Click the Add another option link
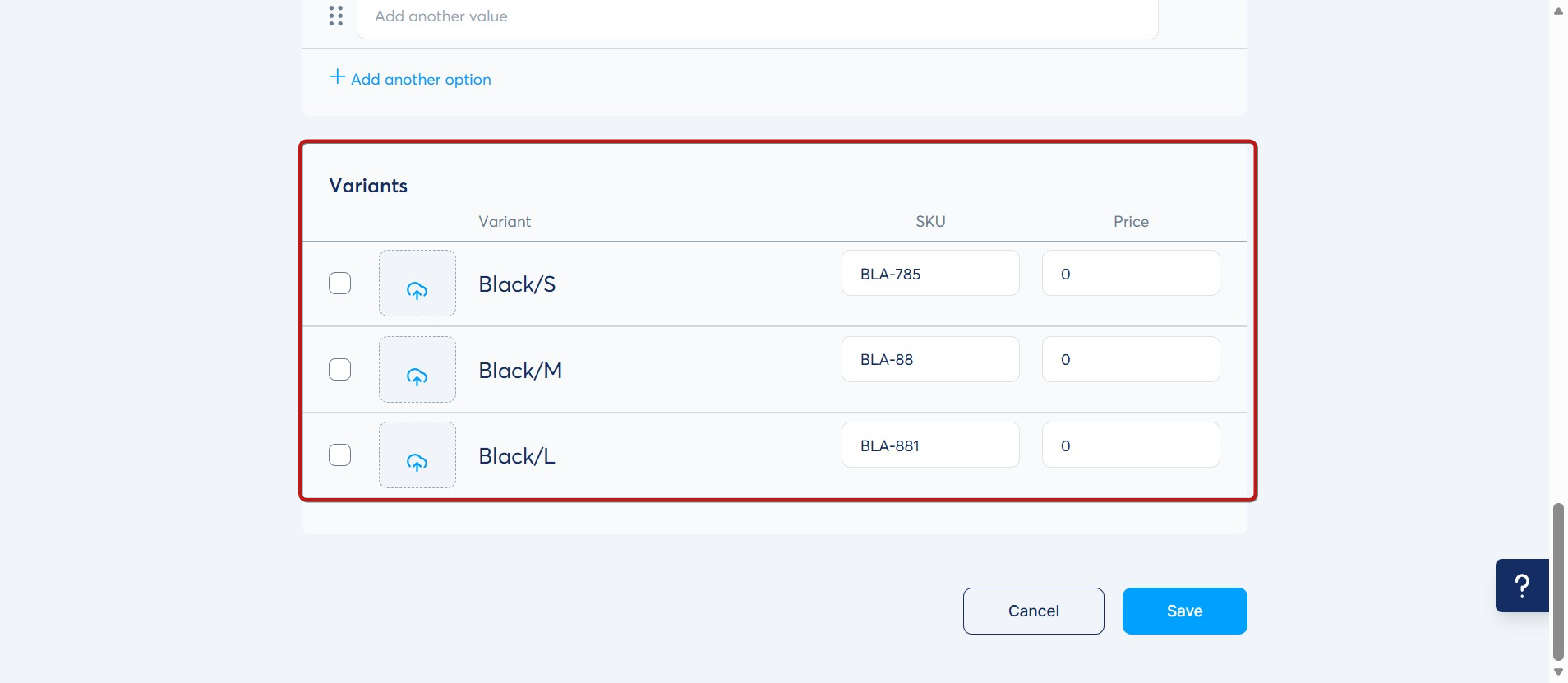Viewport: 1568px width, 683px height. [x=421, y=80]
